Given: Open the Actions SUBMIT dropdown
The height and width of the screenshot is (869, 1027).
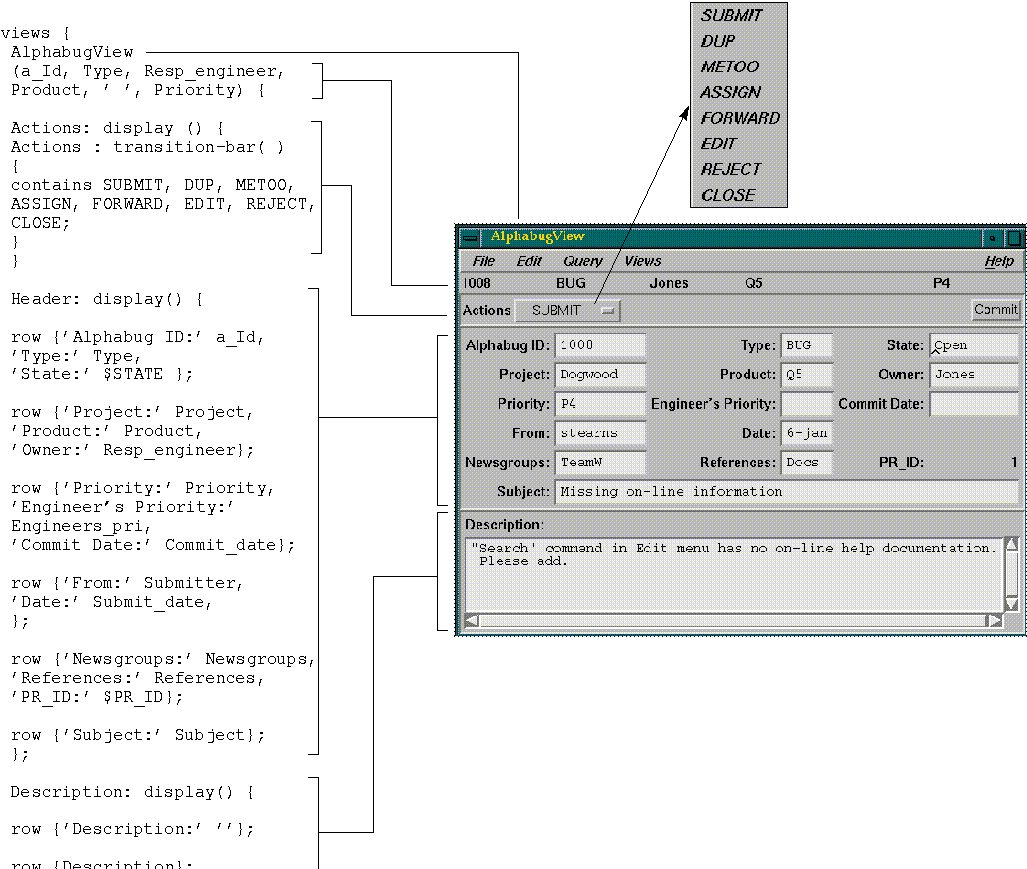Looking at the screenshot, I should point(567,311).
